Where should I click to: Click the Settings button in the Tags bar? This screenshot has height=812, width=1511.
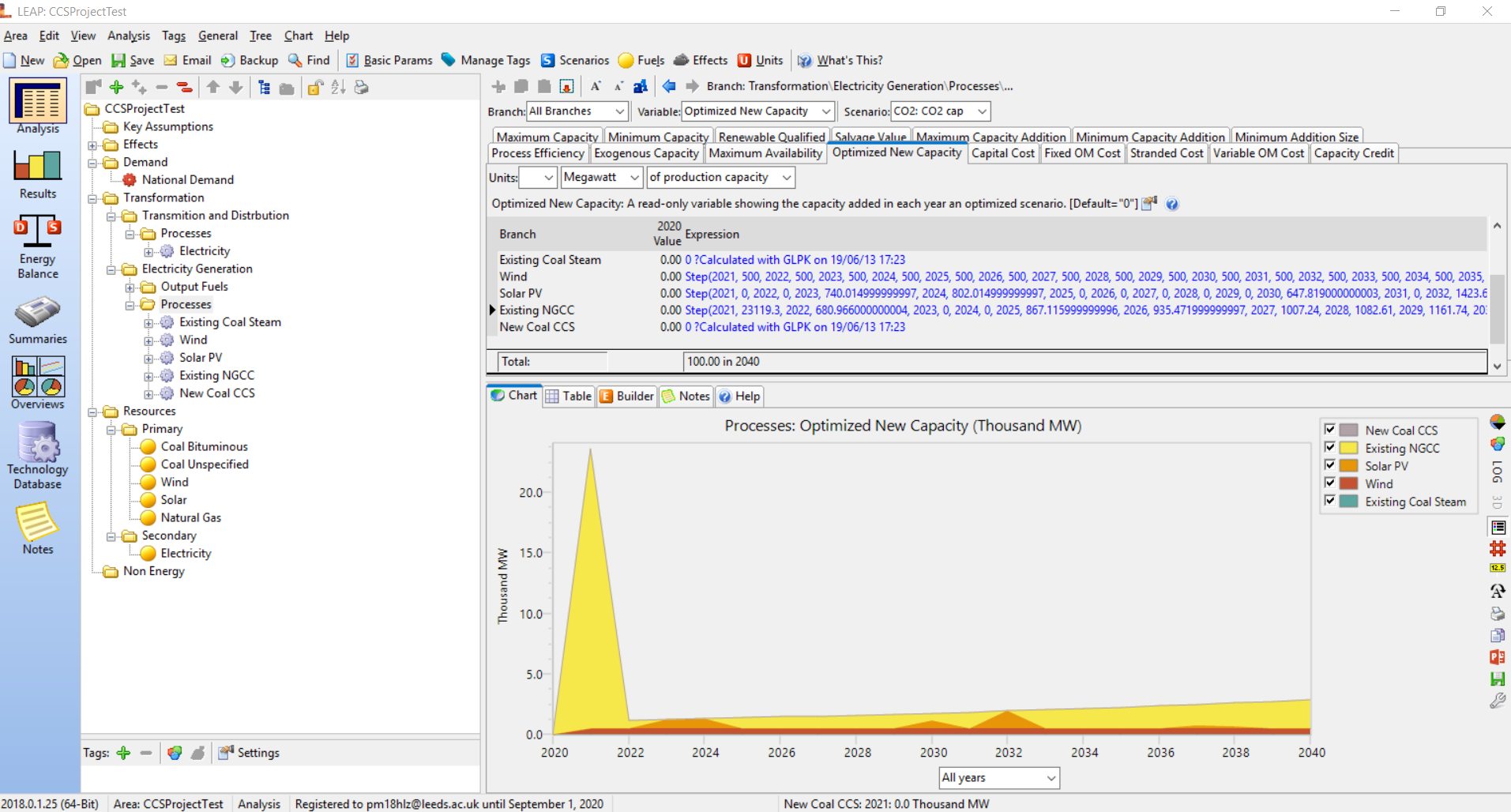tap(249, 753)
